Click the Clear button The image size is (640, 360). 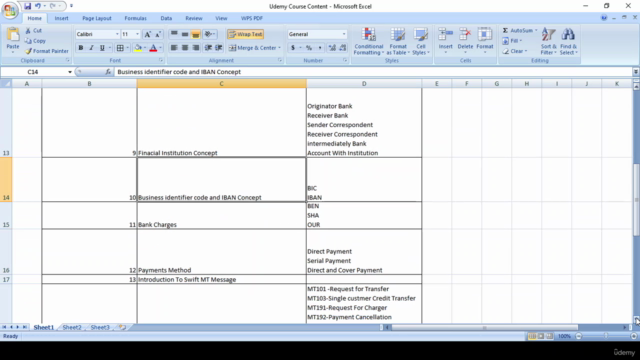[x=515, y=51]
